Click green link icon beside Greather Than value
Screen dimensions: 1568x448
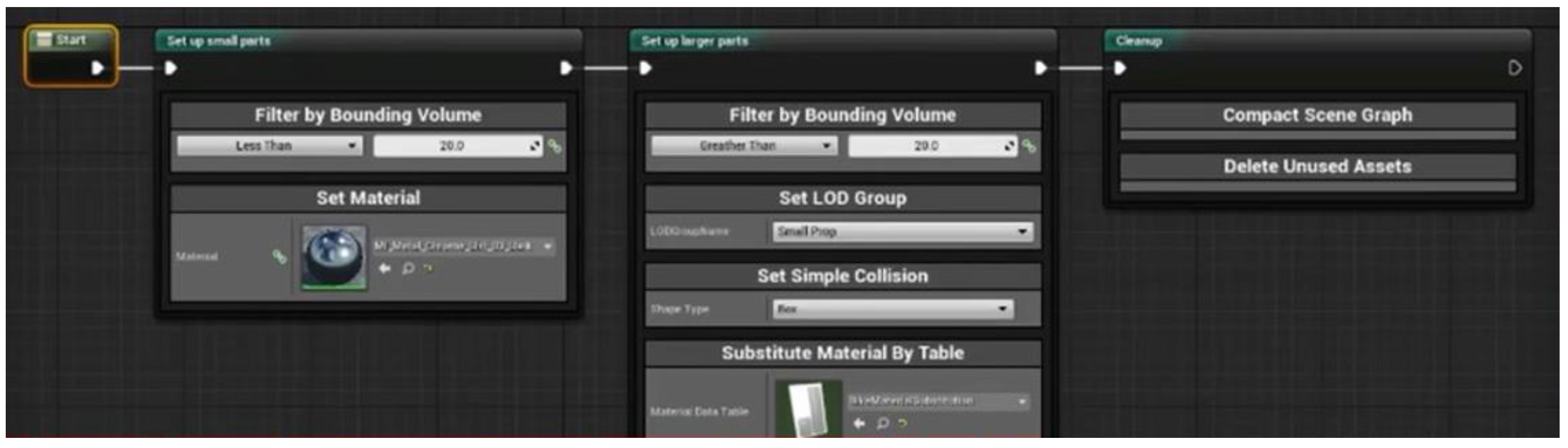[x=1029, y=146]
